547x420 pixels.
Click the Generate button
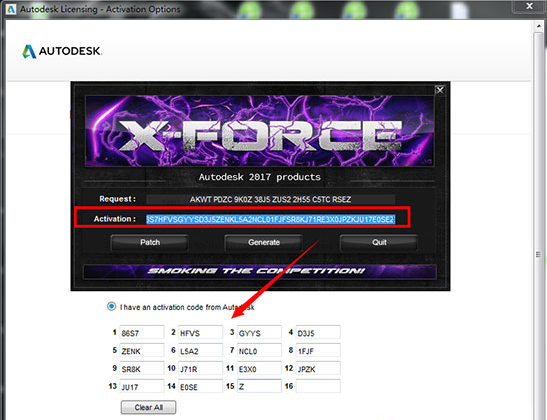click(264, 242)
